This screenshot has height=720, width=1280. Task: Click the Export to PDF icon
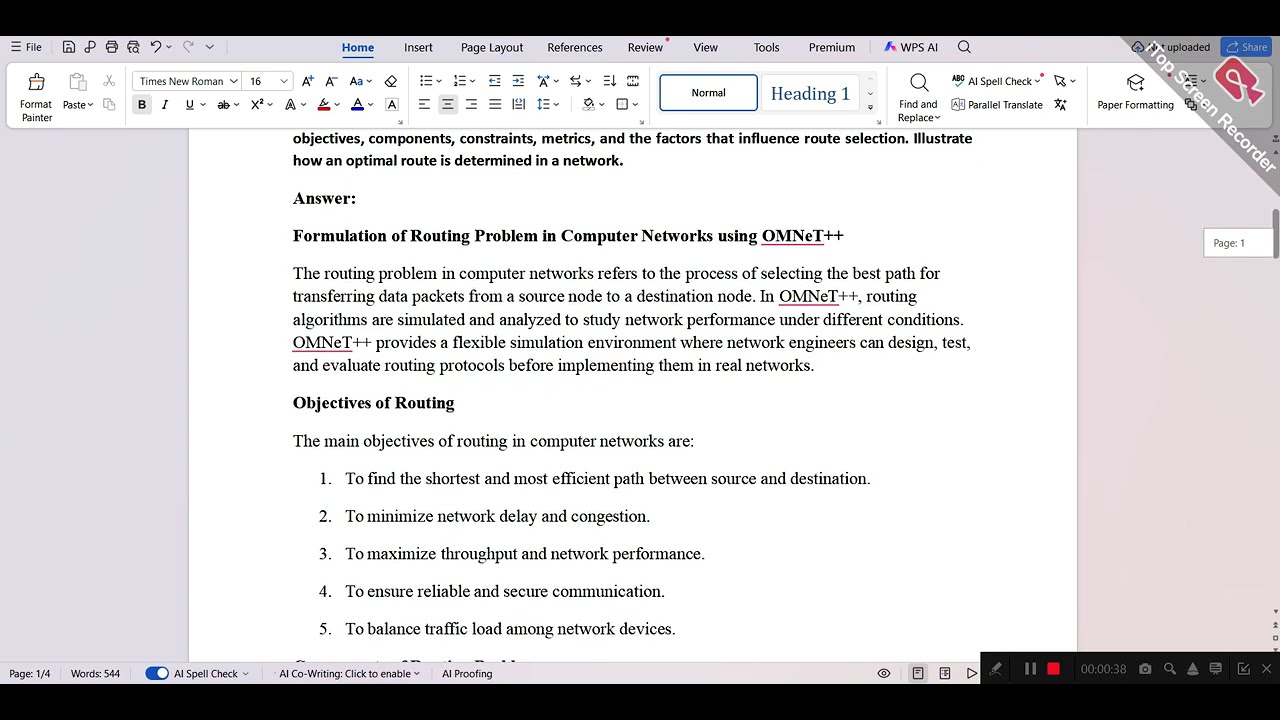90,47
